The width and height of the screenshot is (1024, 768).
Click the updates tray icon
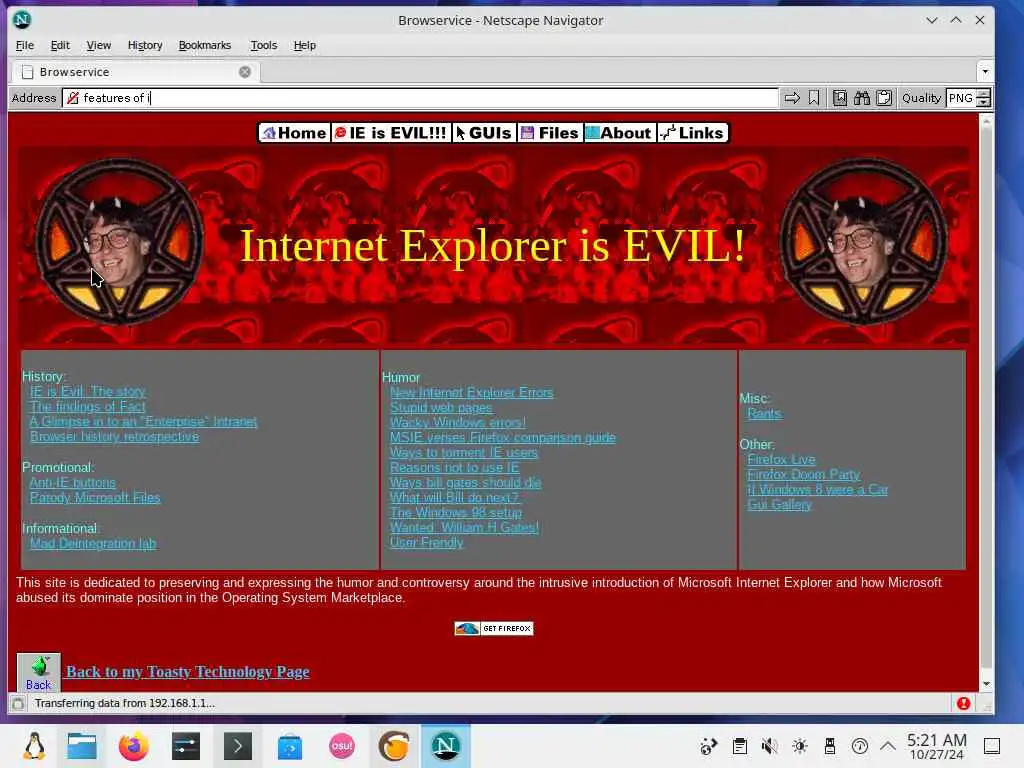(859, 746)
